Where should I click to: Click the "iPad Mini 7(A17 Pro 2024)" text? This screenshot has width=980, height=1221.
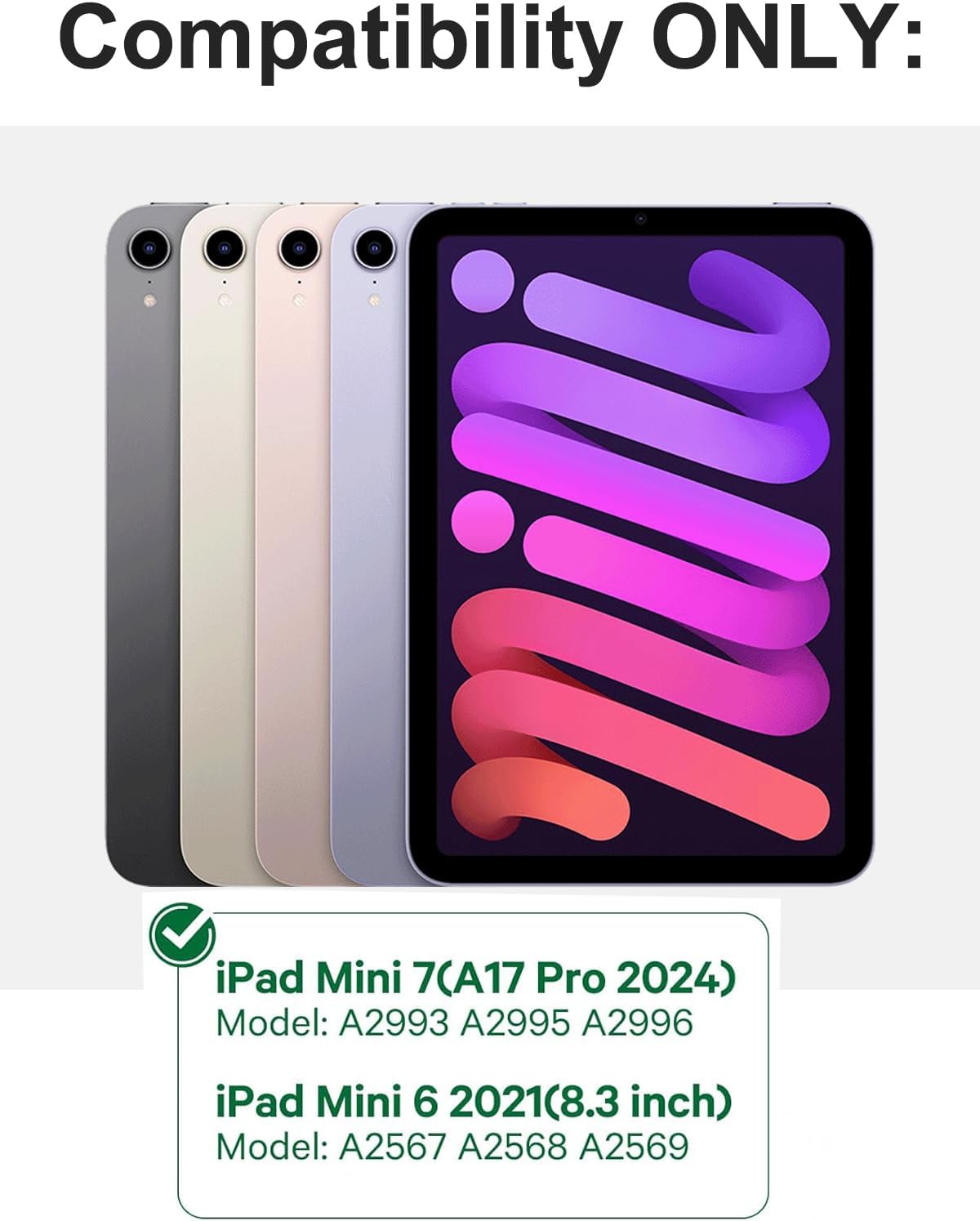(475, 978)
